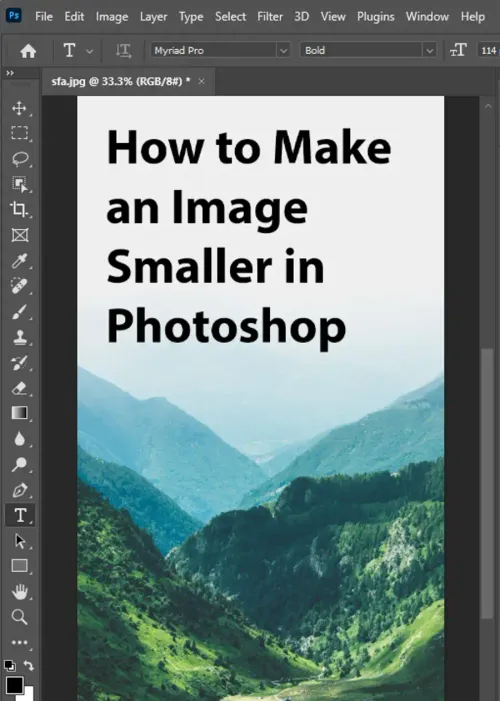500x701 pixels.
Task: Click the scrollbar up arrow
Action: 488,106
